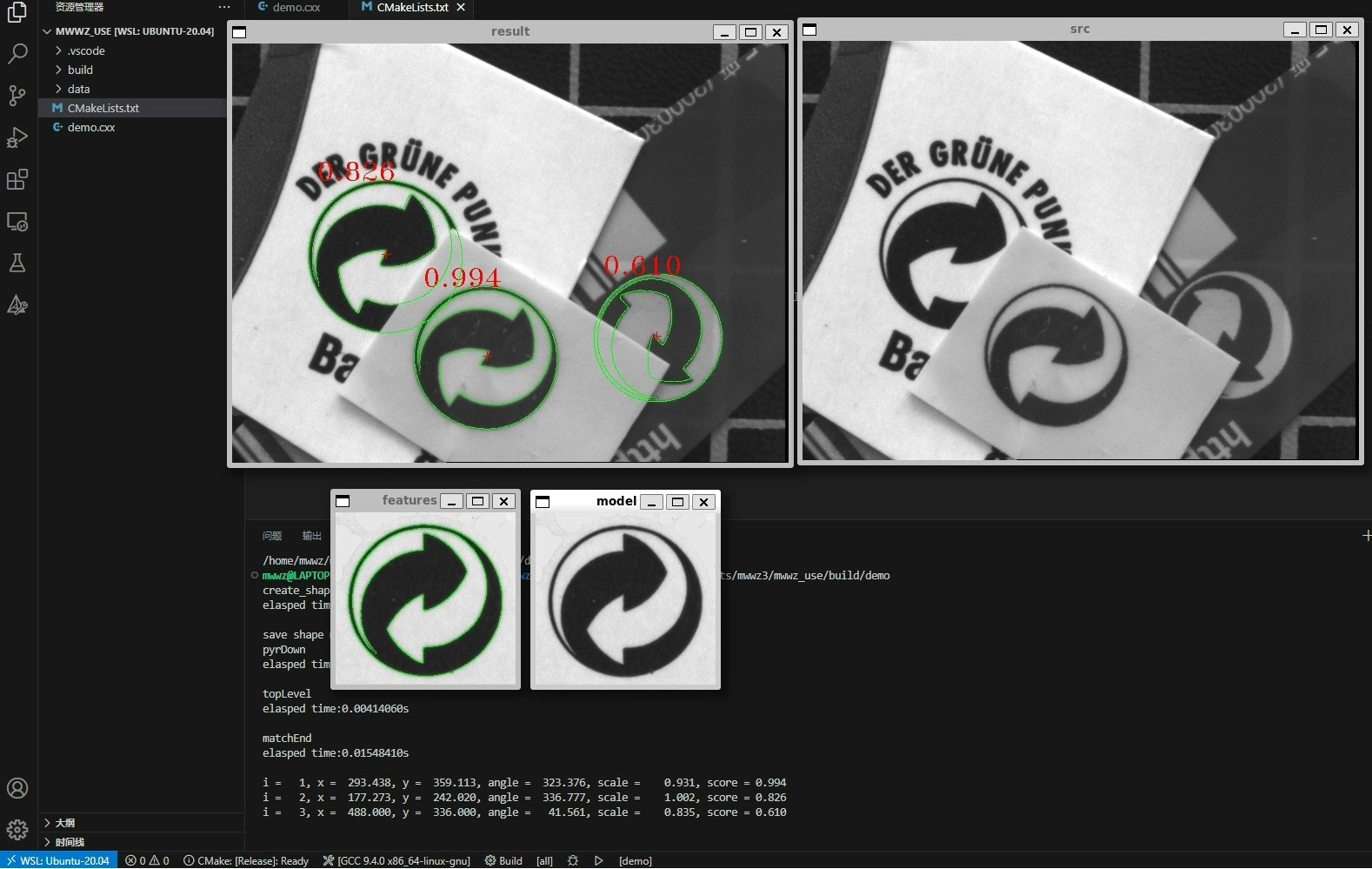
Task: Change the [all] build target
Action: [x=544, y=860]
